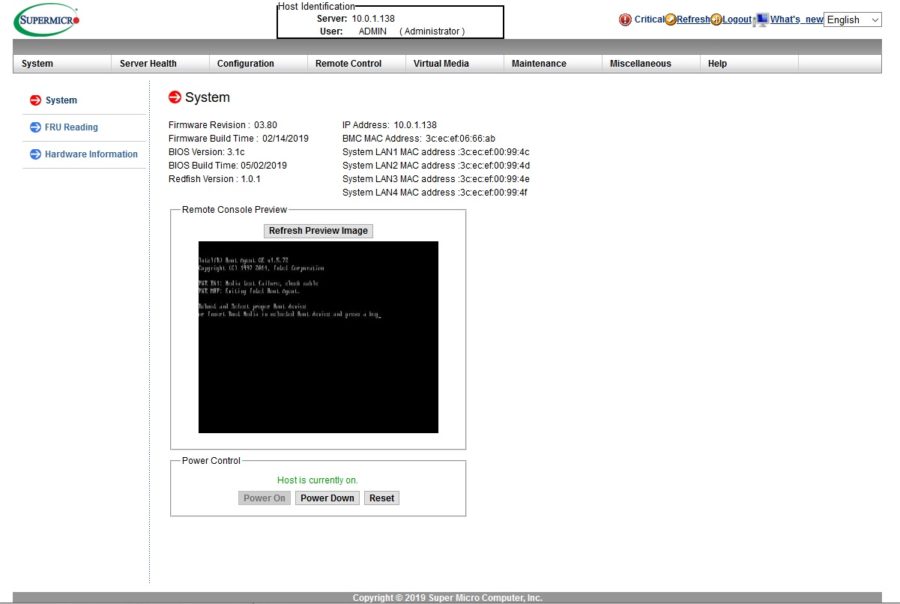Click the round Refresh icon near Logout

click(x=669, y=19)
